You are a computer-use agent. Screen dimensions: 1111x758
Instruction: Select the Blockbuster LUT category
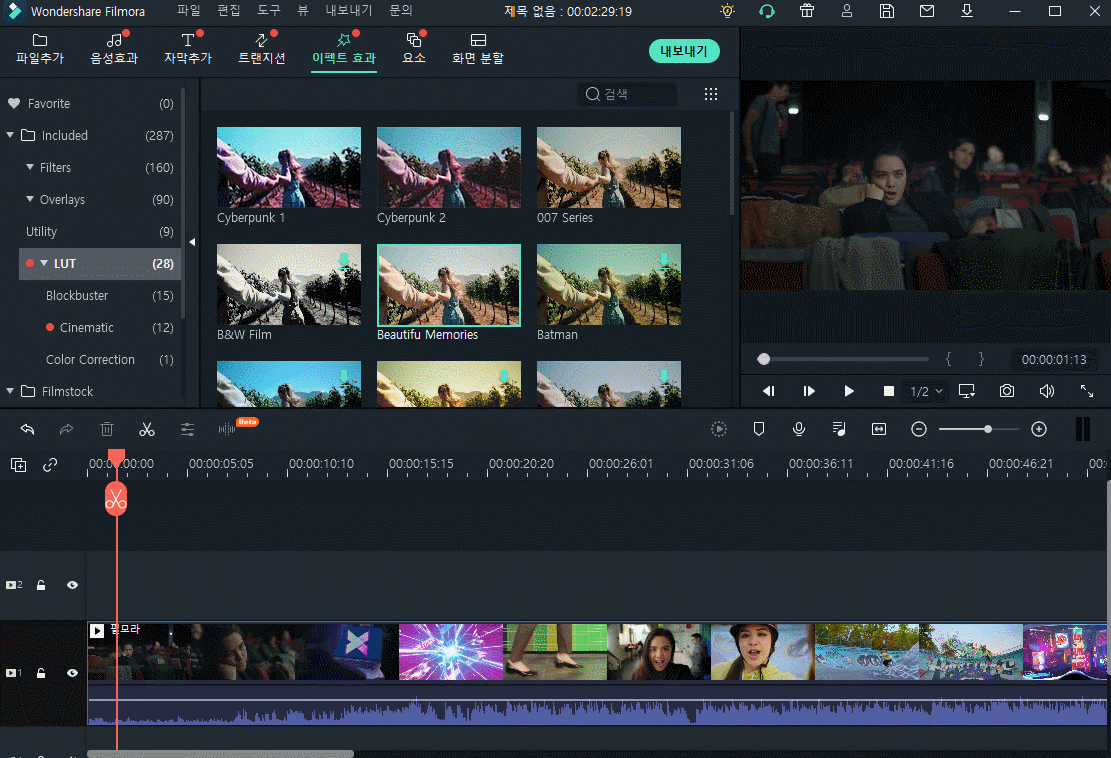click(77, 295)
